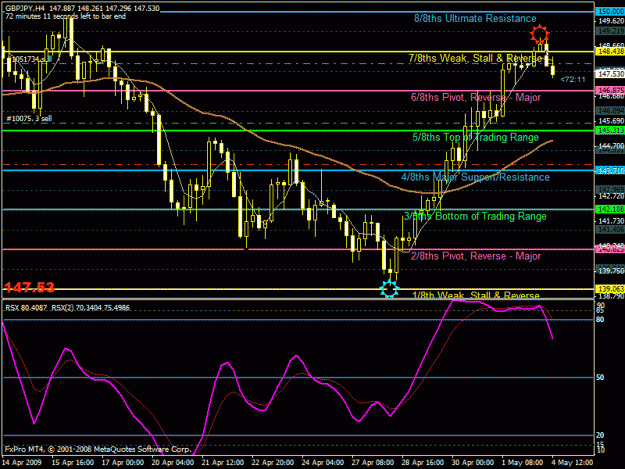
Task: Click the '#10075. 3 sell' order label
Action: (29, 118)
